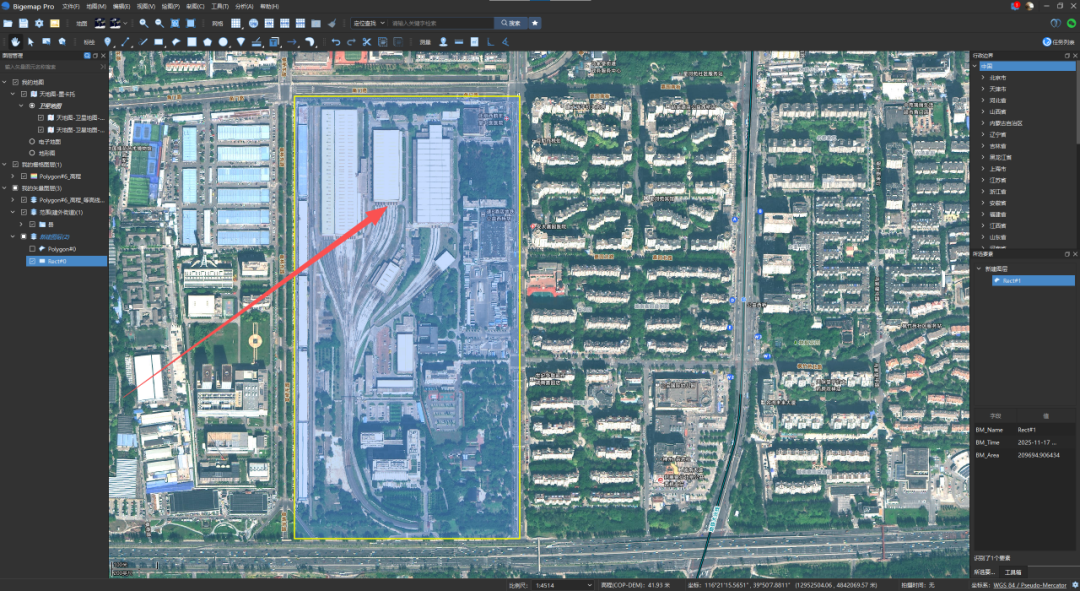Toggle checkbox for 天地图-墨卡托 layer
Screen dimensions: 1080x591
coord(24,94)
